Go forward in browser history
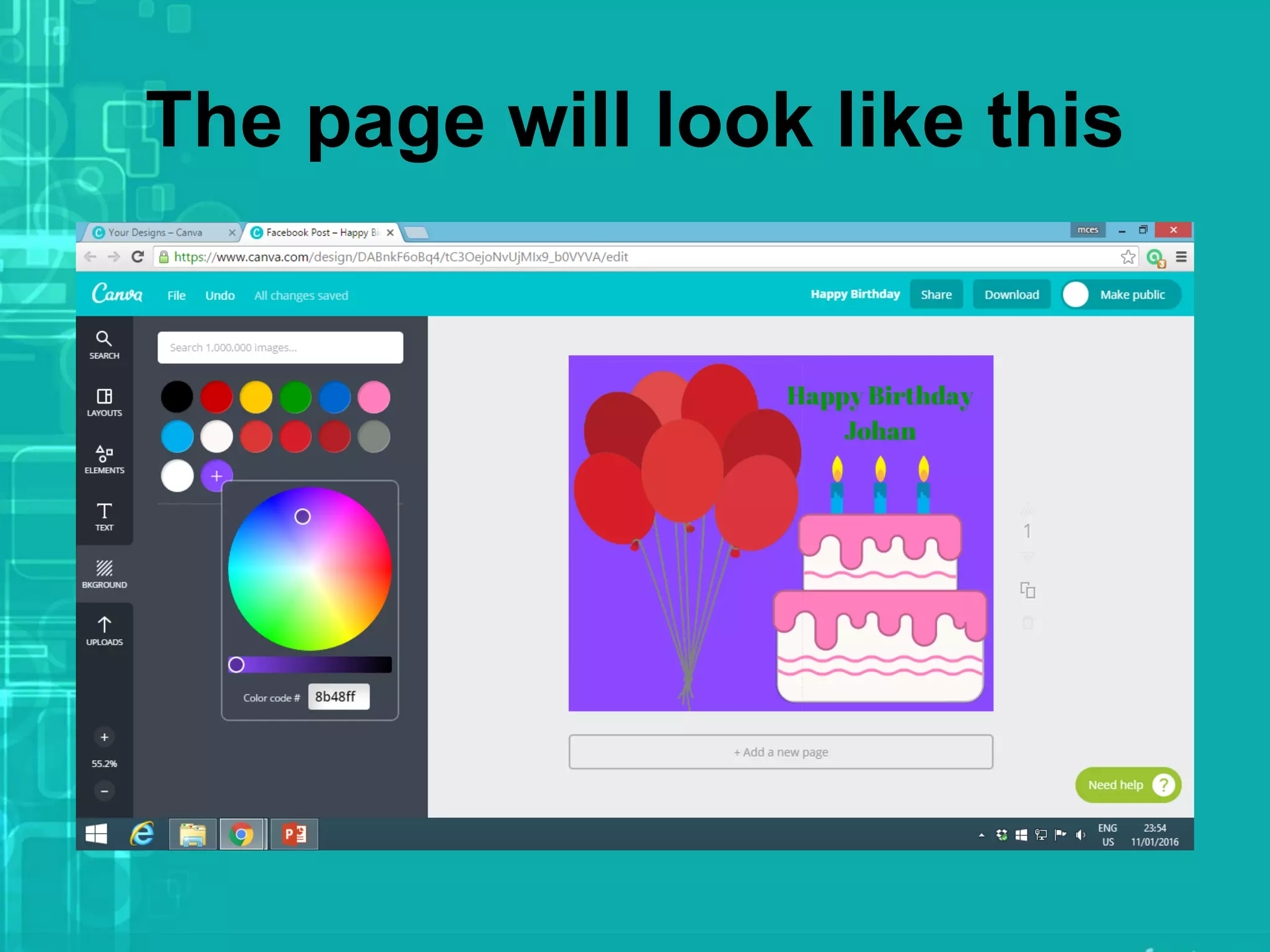The image size is (1270, 952). click(113, 257)
